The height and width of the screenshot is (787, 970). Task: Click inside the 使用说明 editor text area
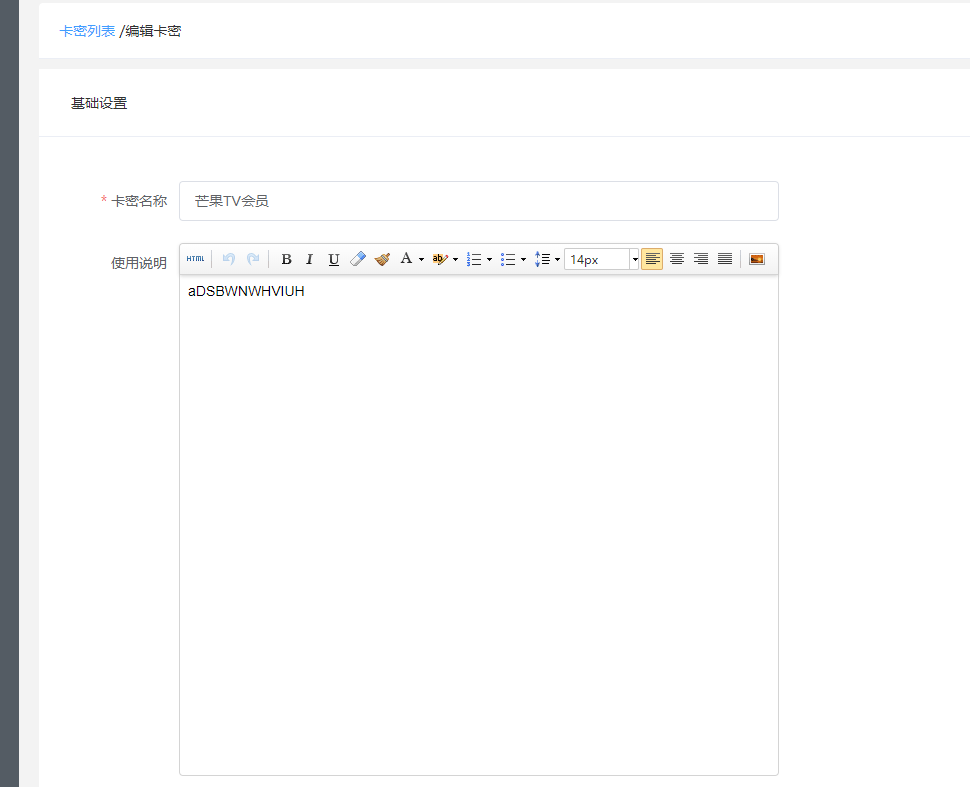[479, 525]
